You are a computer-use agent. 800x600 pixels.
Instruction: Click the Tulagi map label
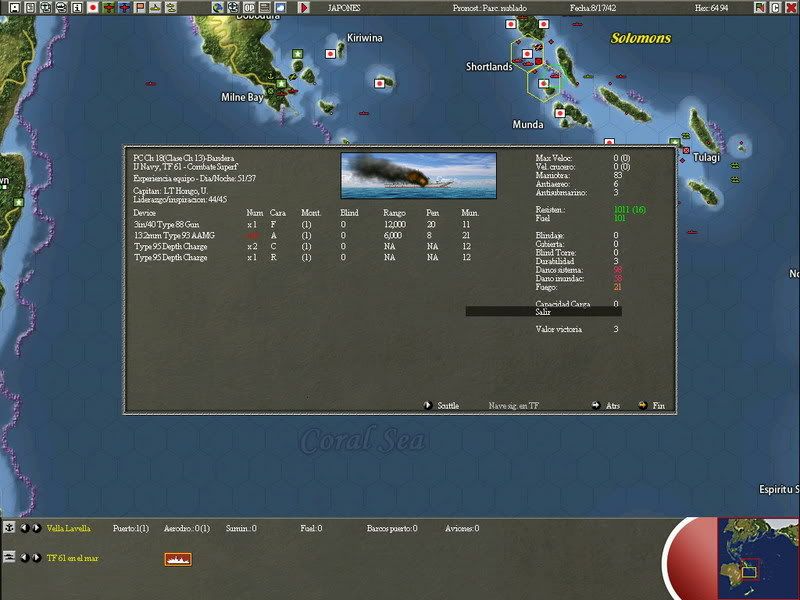tap(707, 157)
